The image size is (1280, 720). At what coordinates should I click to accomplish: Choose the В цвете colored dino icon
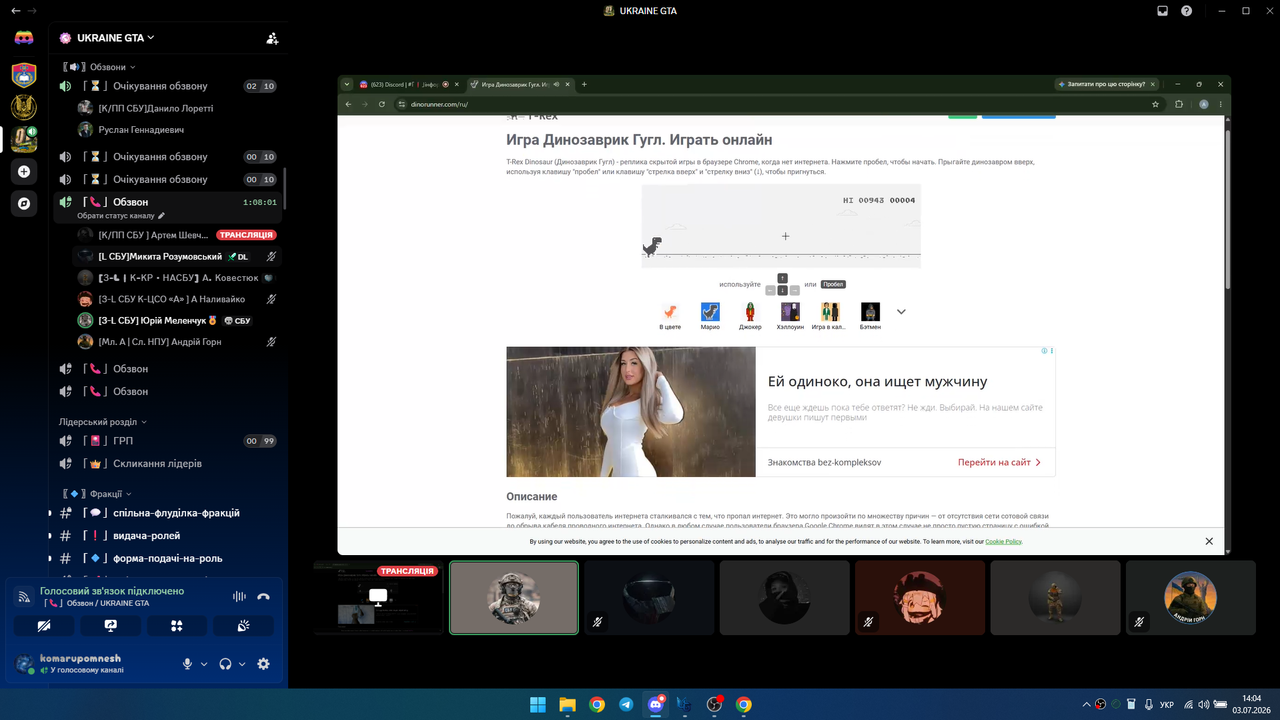point(670,312)
